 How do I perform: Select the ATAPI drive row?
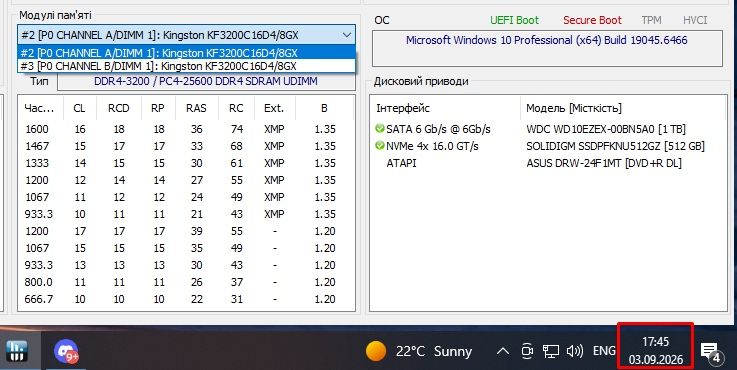[x=549, y=163]
